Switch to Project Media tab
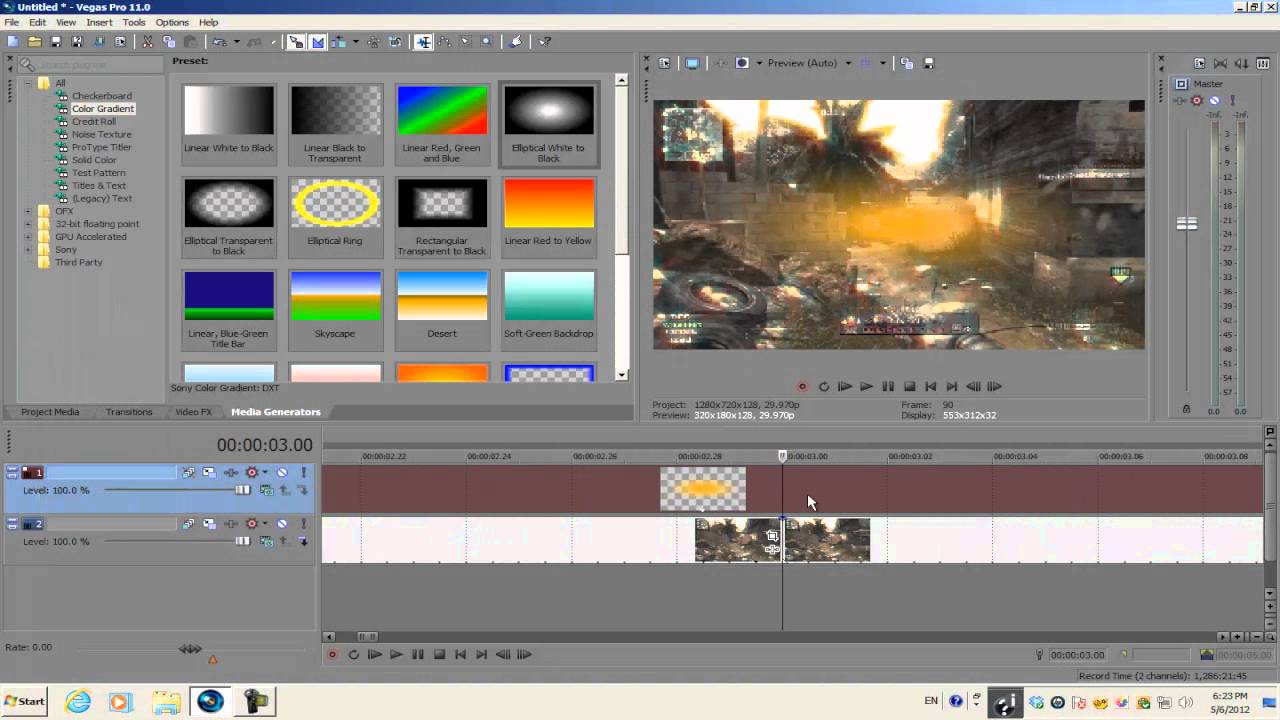1280x720 pixels. [x=50, y=412]
